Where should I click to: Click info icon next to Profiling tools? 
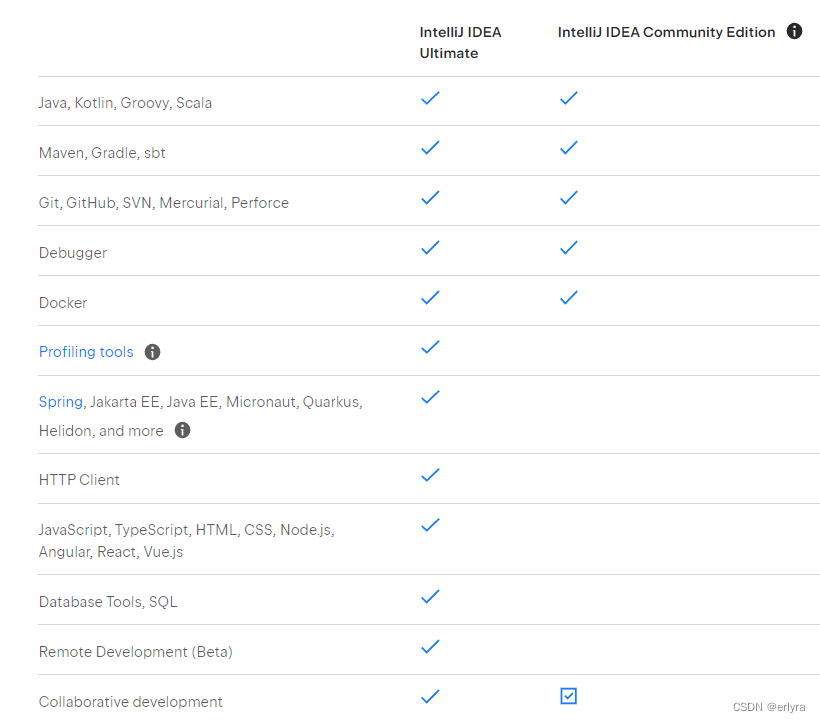point(152,352)
